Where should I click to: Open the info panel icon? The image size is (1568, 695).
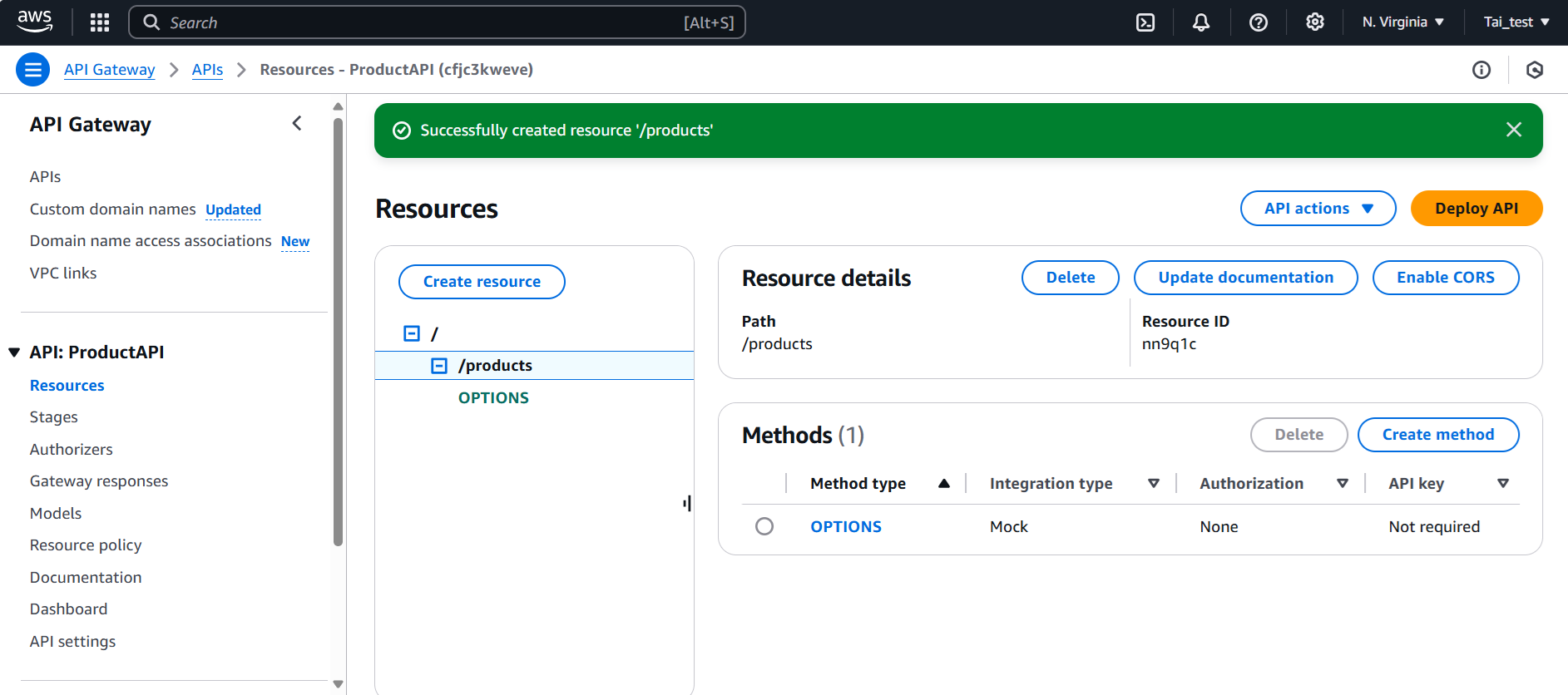1481,70
